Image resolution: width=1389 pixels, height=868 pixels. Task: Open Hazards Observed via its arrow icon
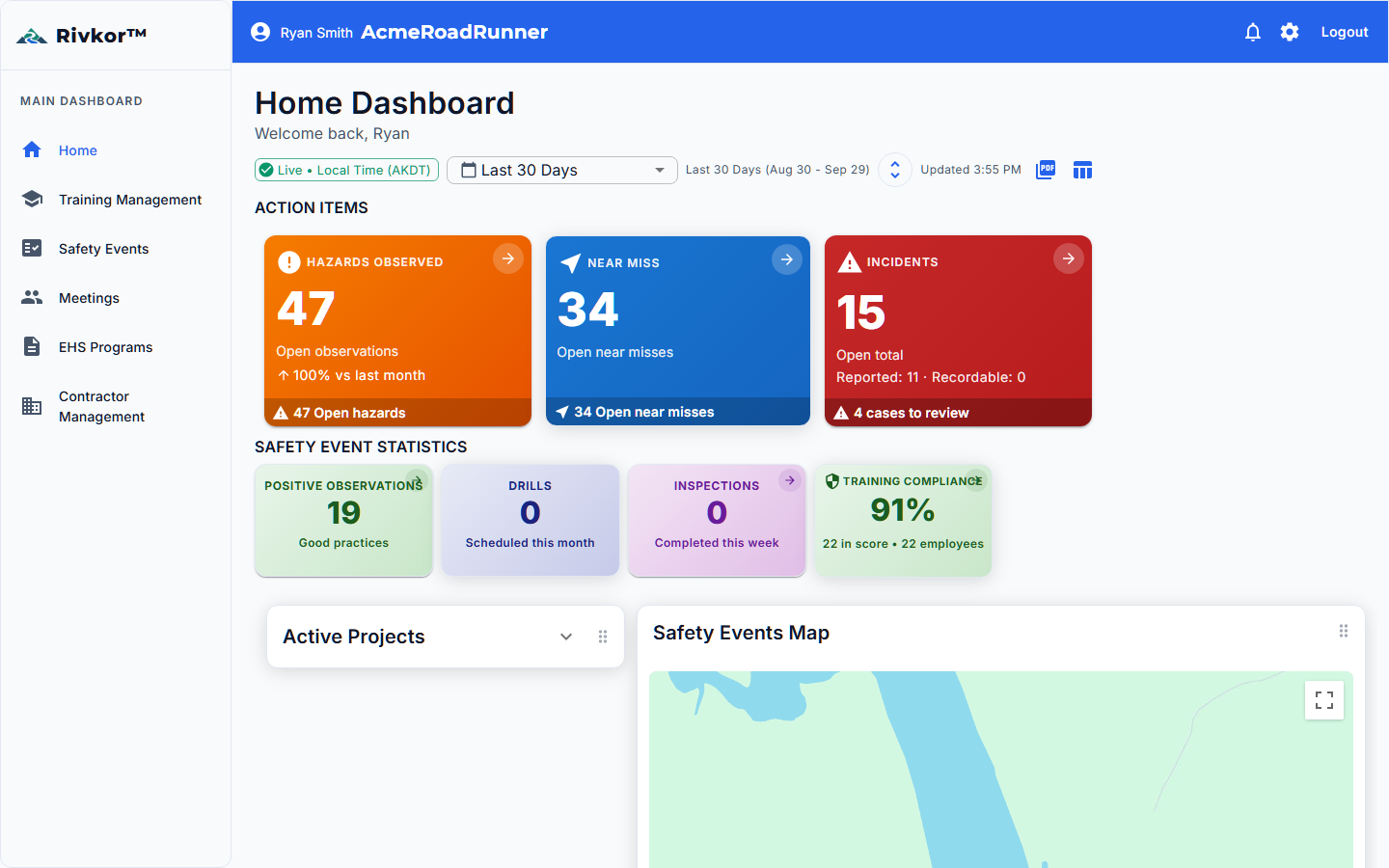click(508, 258)
